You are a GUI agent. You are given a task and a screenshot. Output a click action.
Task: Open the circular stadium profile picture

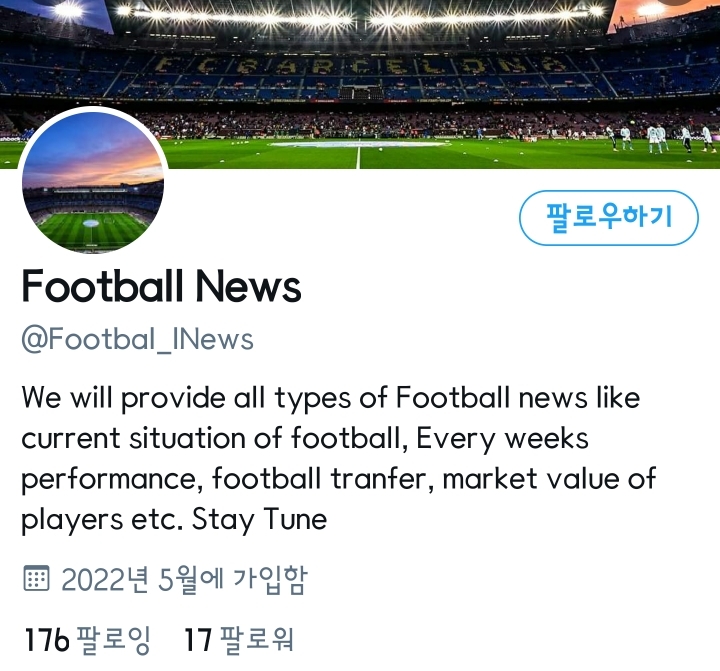coord(93,181)
